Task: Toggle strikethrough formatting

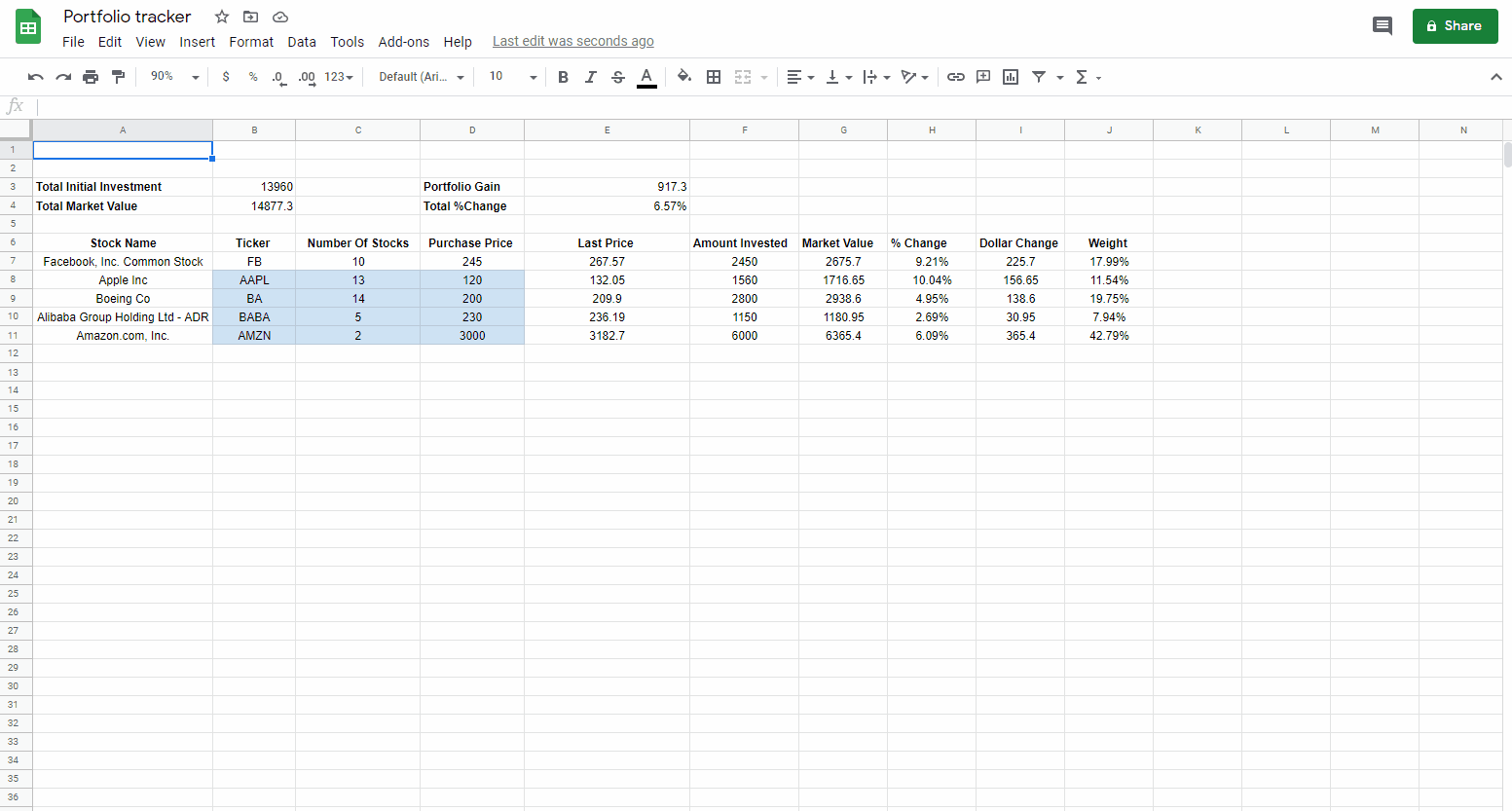Action: point(618,77)
